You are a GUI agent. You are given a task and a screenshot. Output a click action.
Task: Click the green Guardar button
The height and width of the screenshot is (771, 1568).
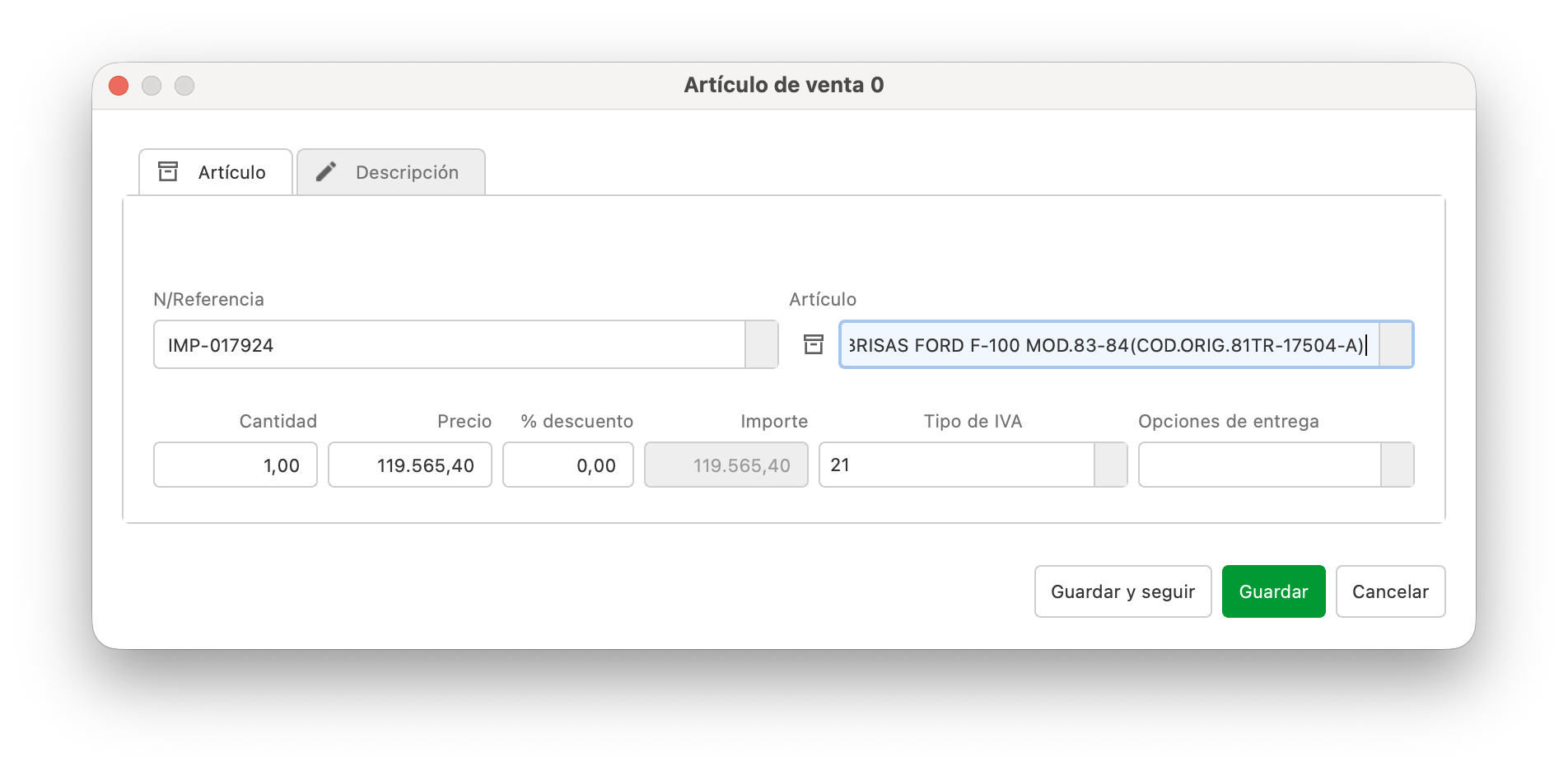pos(1274,591)
